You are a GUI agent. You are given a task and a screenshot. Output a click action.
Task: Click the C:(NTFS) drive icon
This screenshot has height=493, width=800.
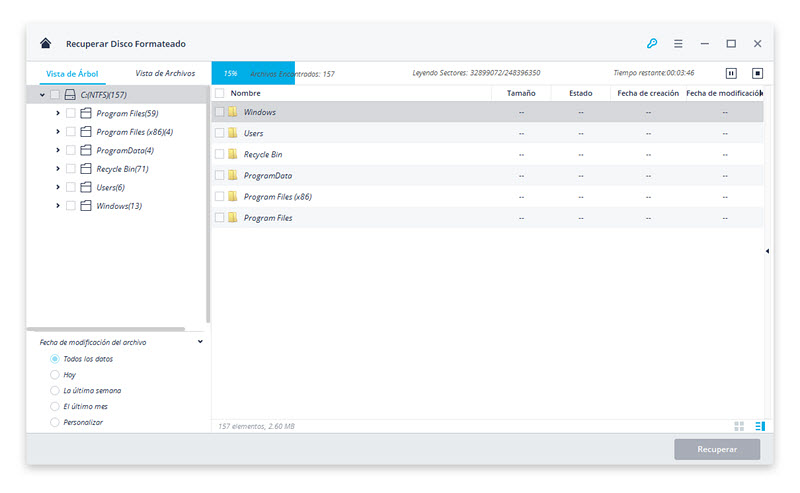[x=70, y=94]
